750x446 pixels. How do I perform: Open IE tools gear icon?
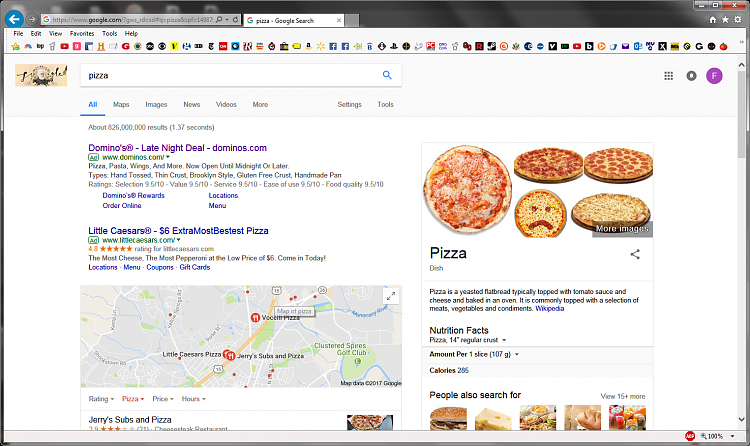738,20
